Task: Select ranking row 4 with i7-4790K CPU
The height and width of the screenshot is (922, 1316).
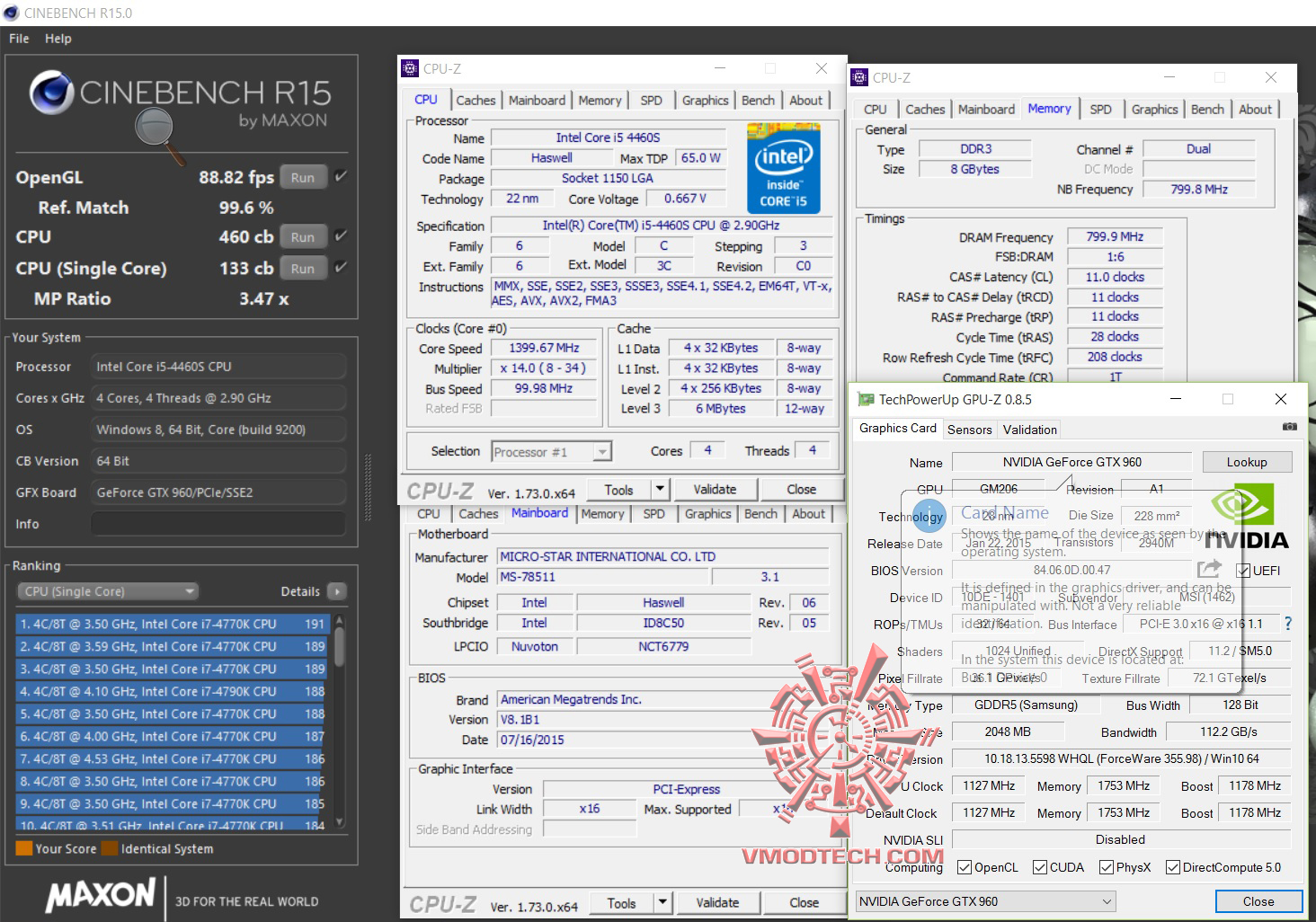Action: coord(173,691)
